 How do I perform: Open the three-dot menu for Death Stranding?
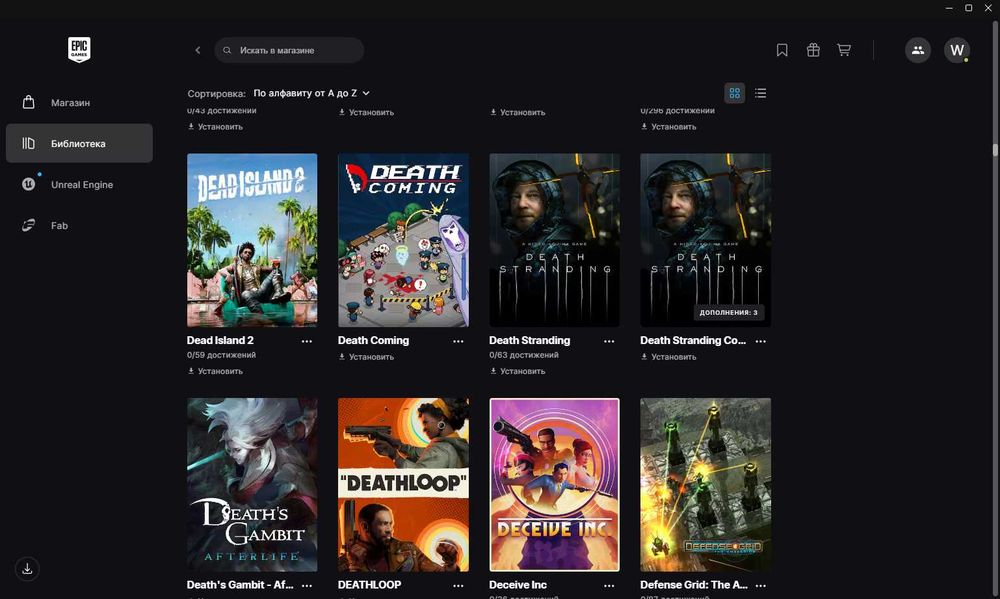[609, 341]
